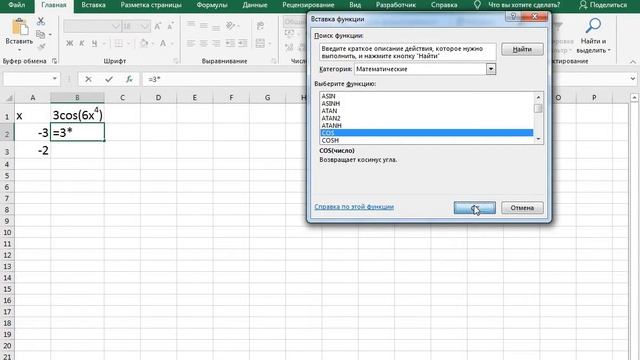The height and width of the screenshot is (360, 640).
Task: Switch to the Разработчик tab
Action: point(396,5)
